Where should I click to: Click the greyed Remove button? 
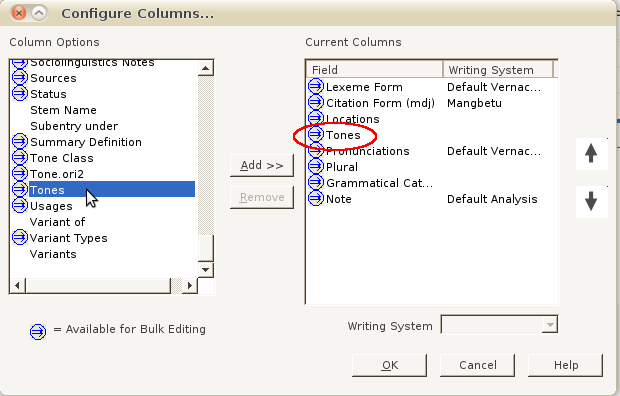262,197
